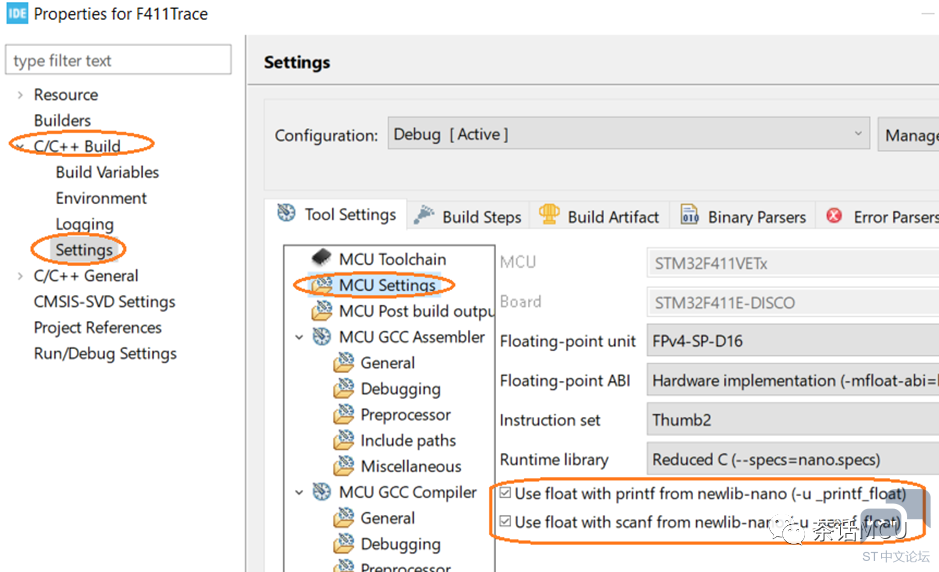Collapse the C/C++ Build tree node
The image size is (939, 572).
coord(20,146)
